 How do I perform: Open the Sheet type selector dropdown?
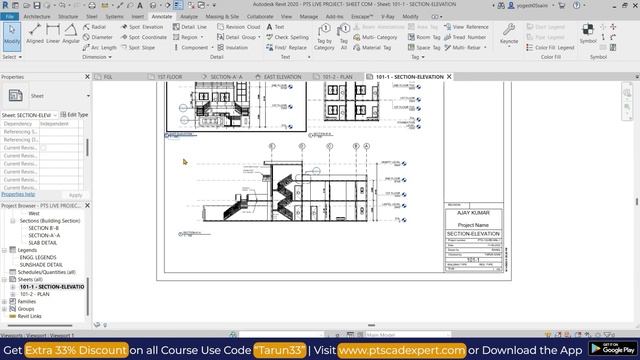click(x=88, y=96)
